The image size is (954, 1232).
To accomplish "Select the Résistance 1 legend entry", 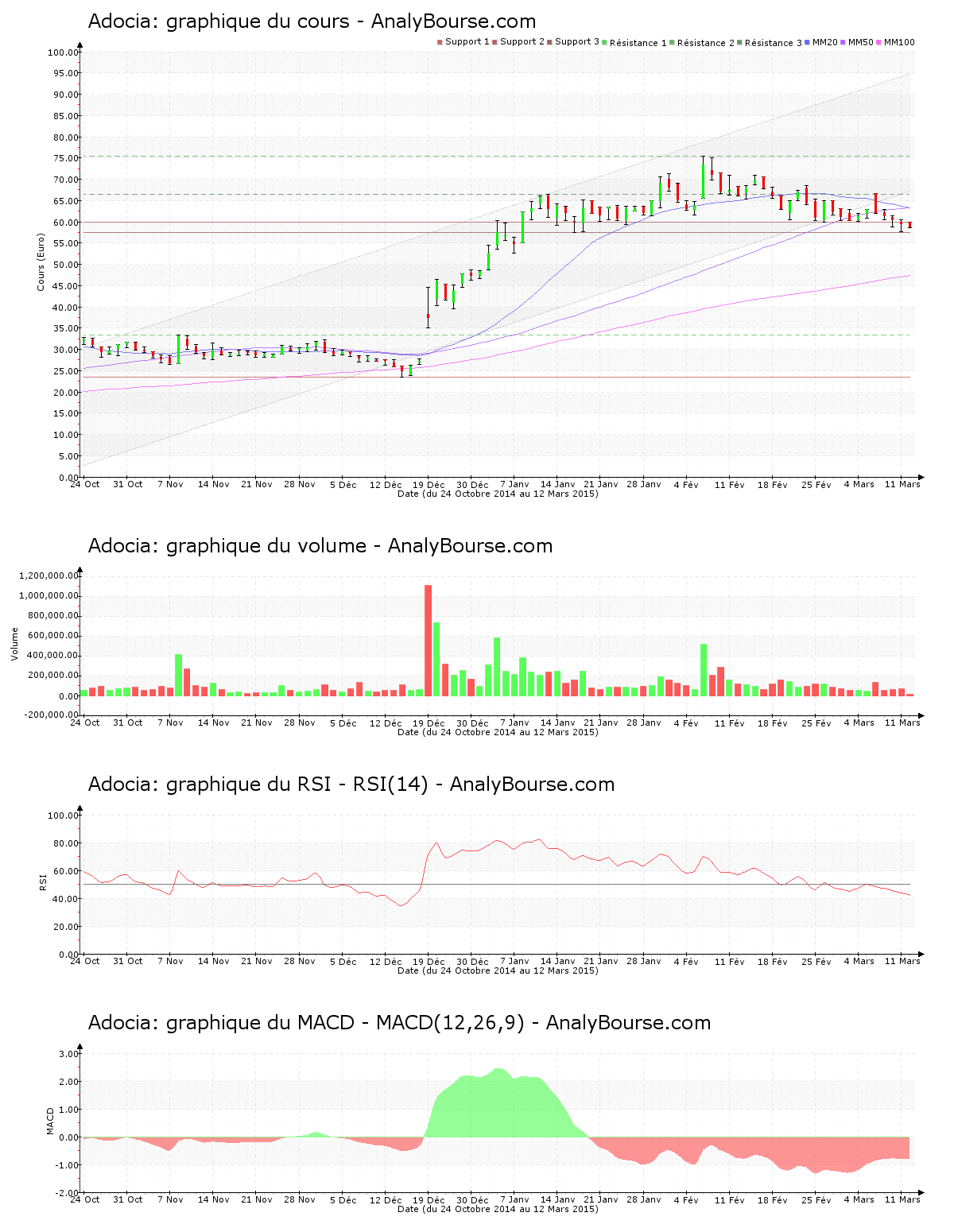I will tap(638, 43).
